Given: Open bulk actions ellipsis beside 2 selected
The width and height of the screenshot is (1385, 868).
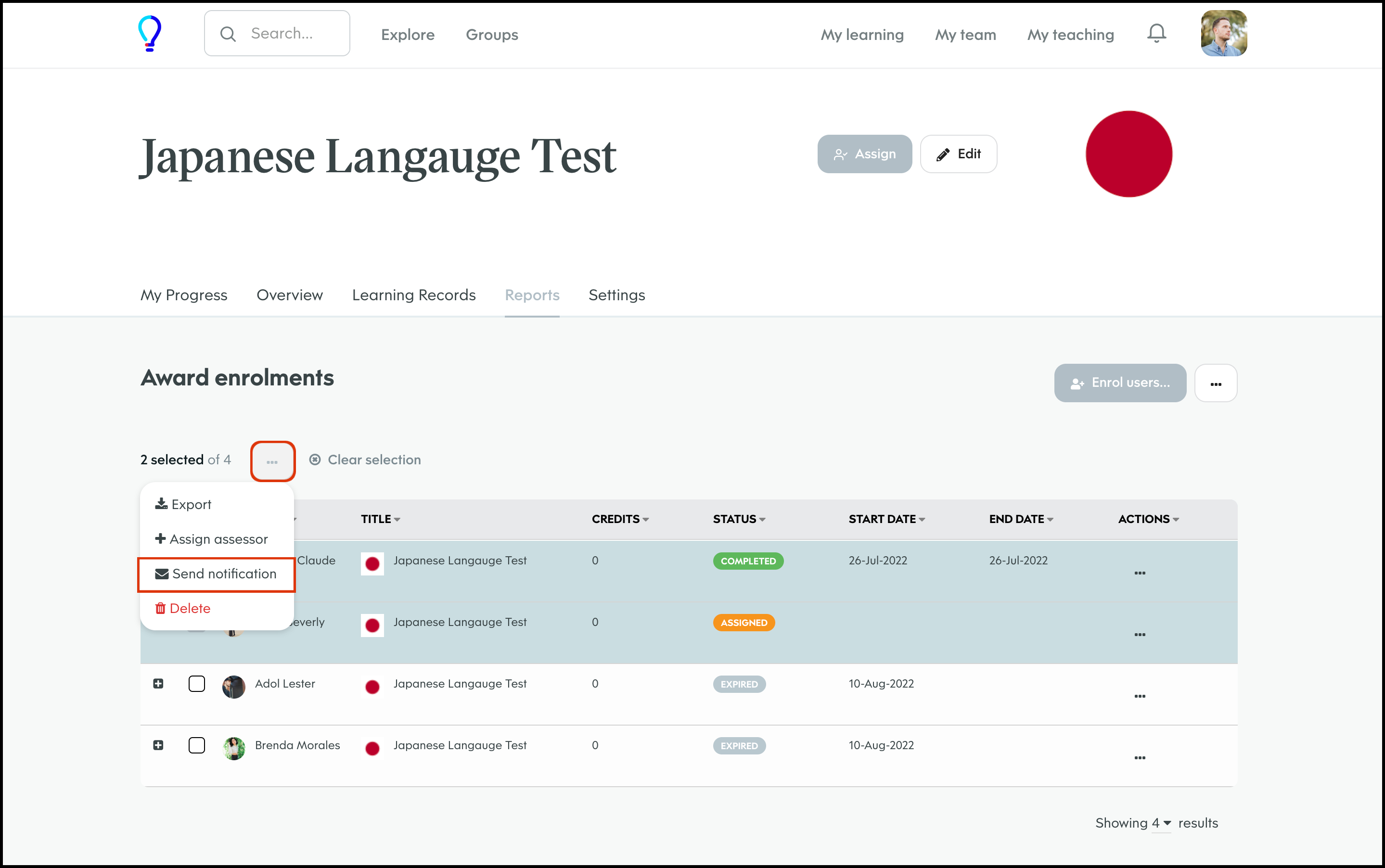Looking at the screenshot, I should tap(272, 461).
